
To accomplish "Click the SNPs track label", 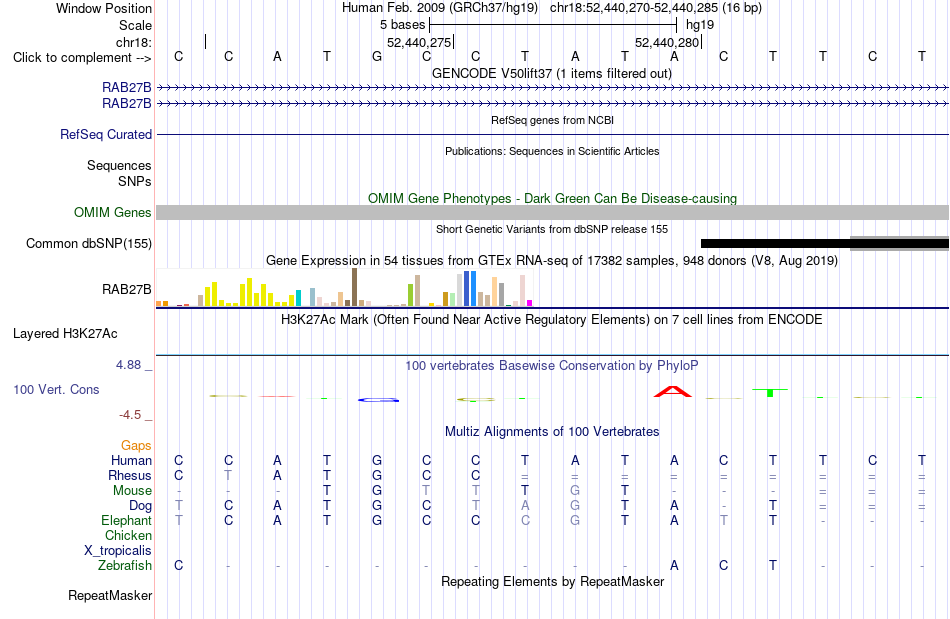I will [135, 181].
